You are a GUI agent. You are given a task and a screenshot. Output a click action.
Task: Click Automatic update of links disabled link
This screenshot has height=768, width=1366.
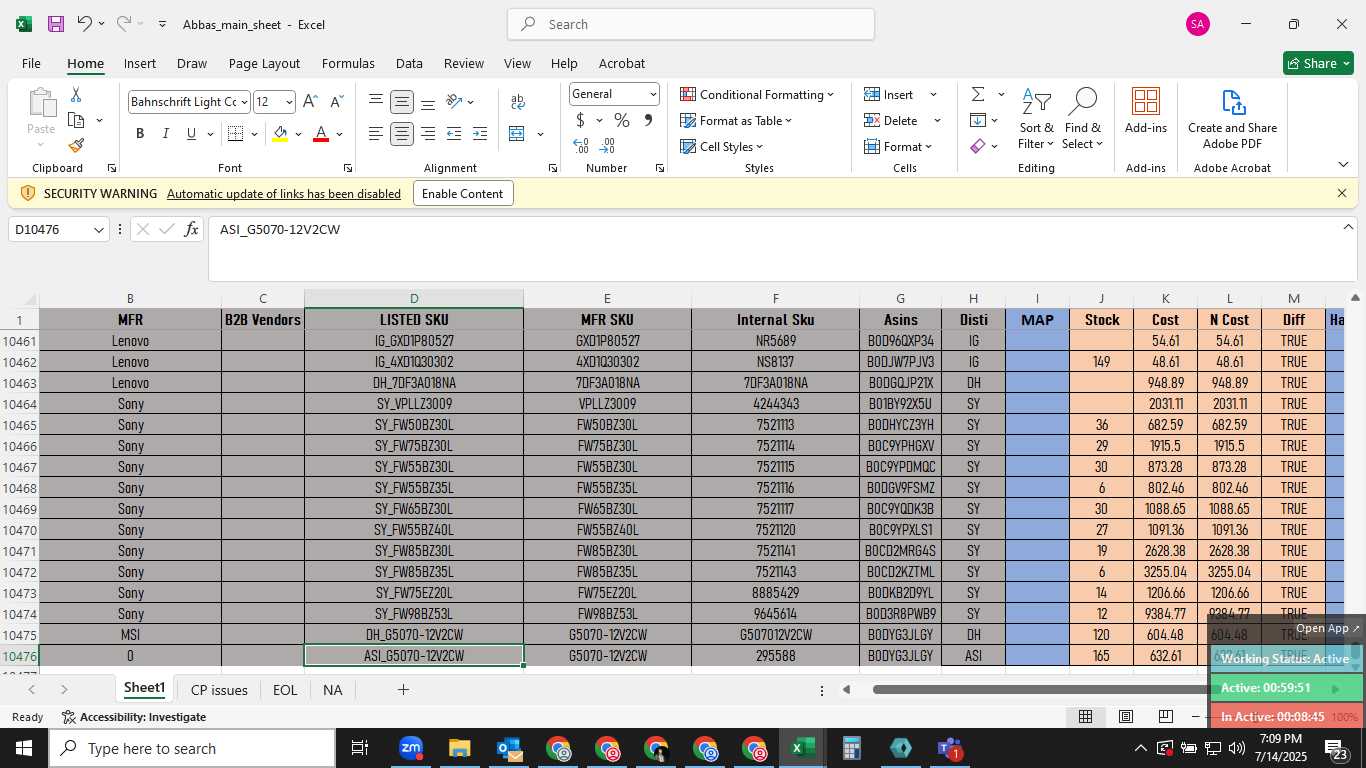284,193
